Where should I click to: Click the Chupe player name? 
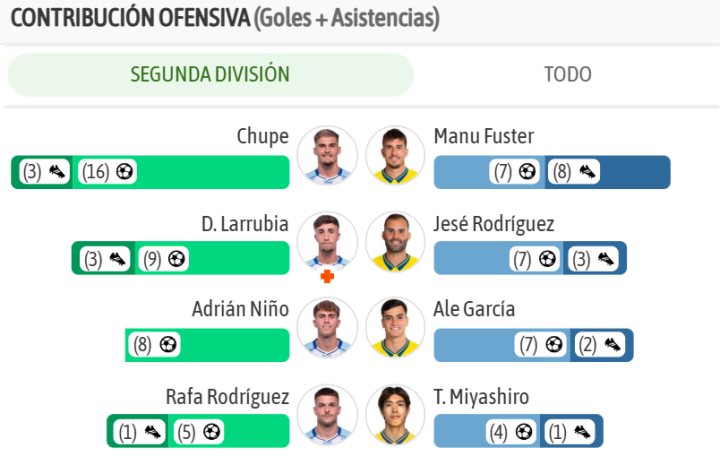tap(262, 137)
